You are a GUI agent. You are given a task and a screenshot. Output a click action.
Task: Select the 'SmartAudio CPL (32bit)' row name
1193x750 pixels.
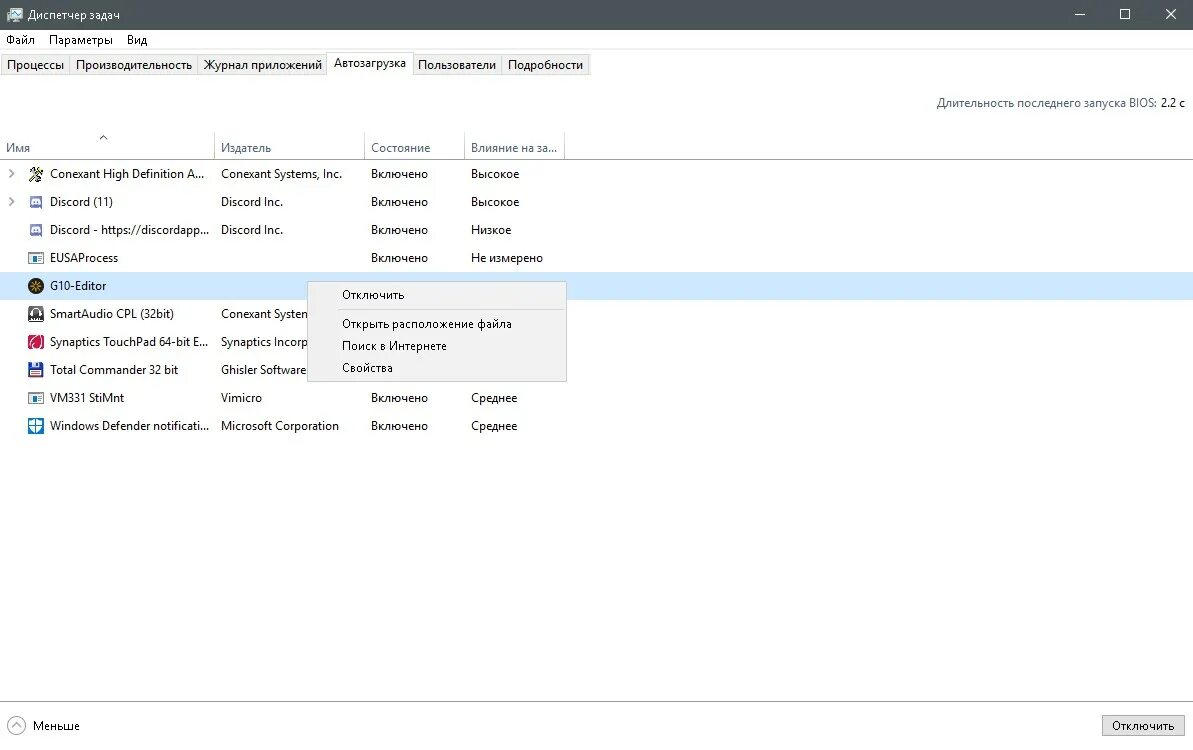[112, 314]
